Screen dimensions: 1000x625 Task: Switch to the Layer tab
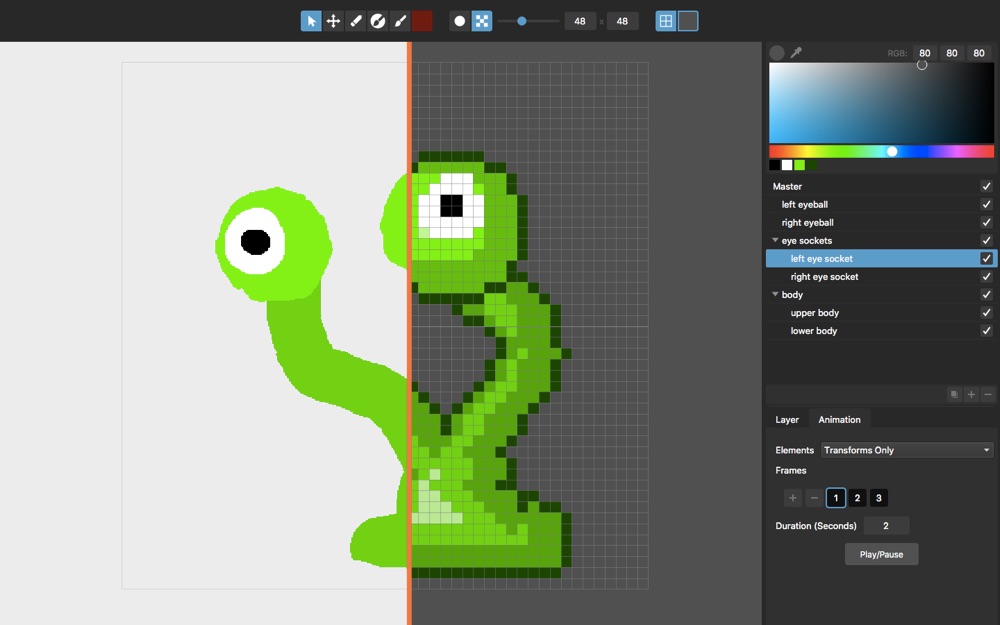click(787, 420)
